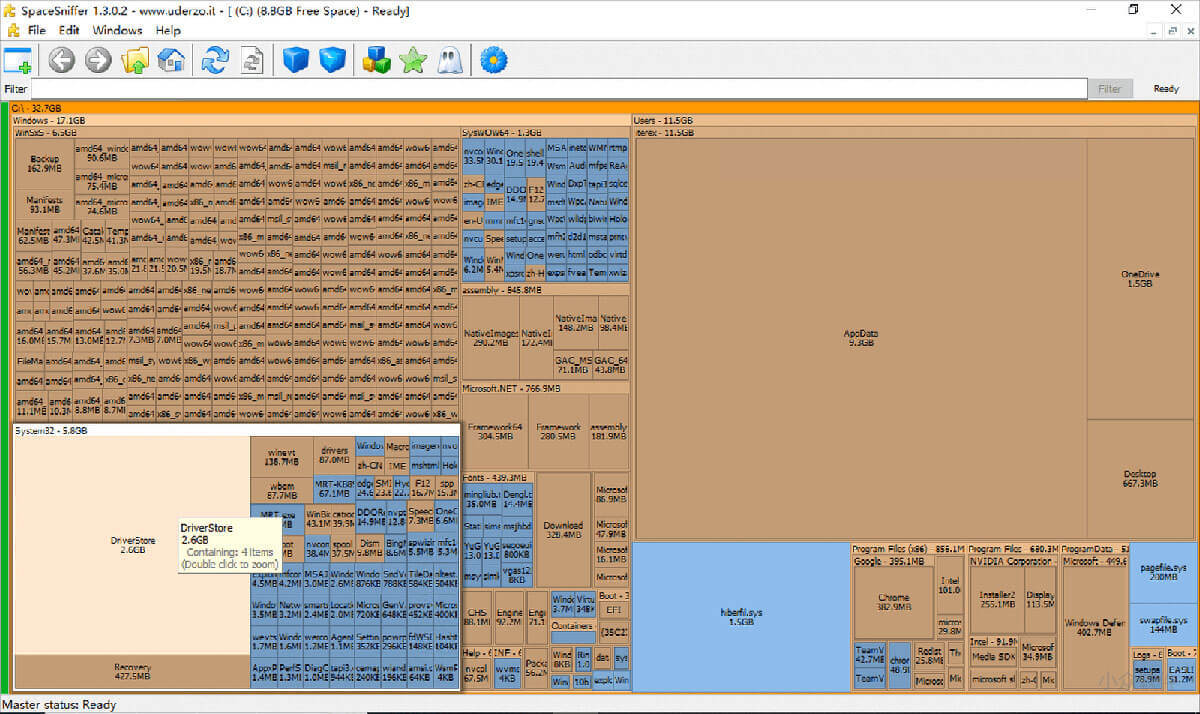Select the hiberfil.sys block
Image resolution: width=1200 pixels, height=714 pixels.
740,615
